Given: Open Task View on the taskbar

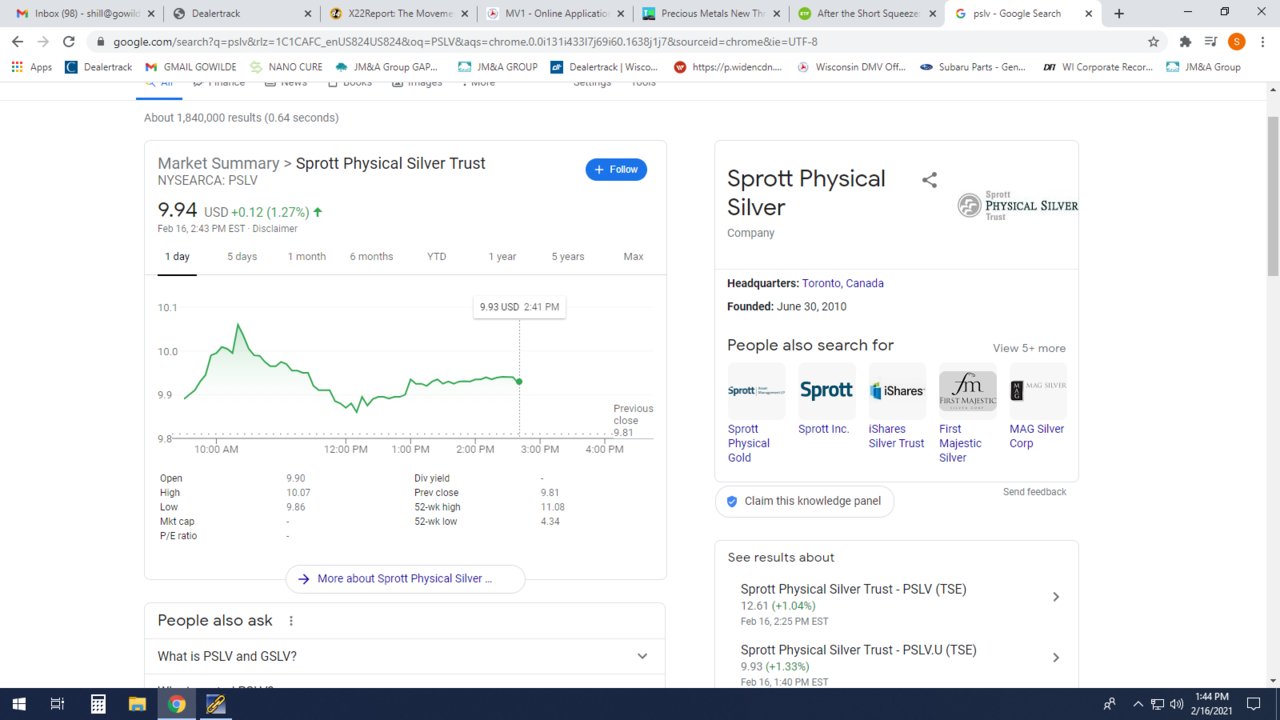Looking at the screenshot, I should pyautogui.click(x=57, y=704).
